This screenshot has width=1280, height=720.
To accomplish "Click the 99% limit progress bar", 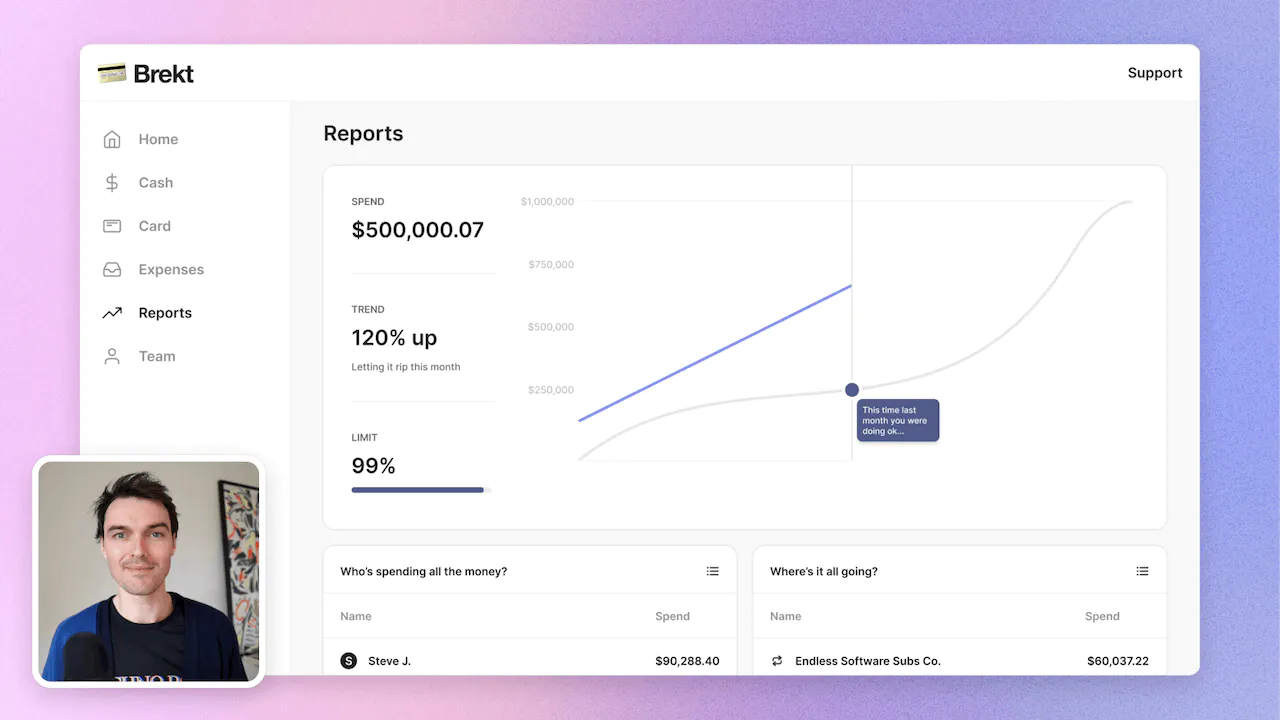I will click(421, 490).
